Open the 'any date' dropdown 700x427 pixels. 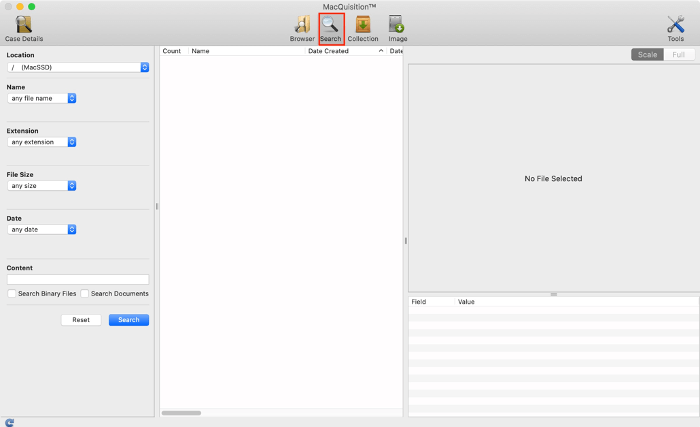42,229
